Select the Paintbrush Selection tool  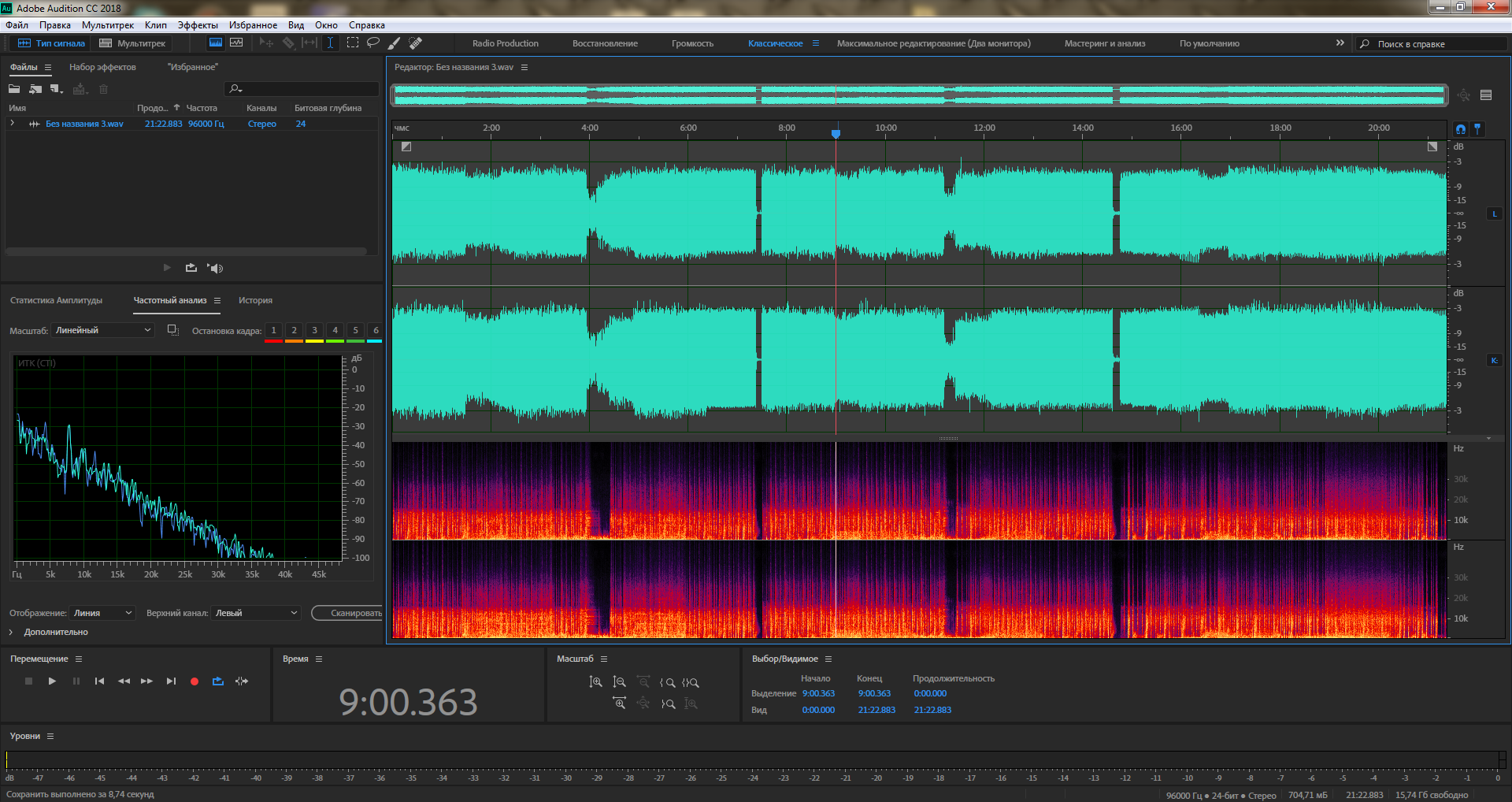(x=394, y=43)
